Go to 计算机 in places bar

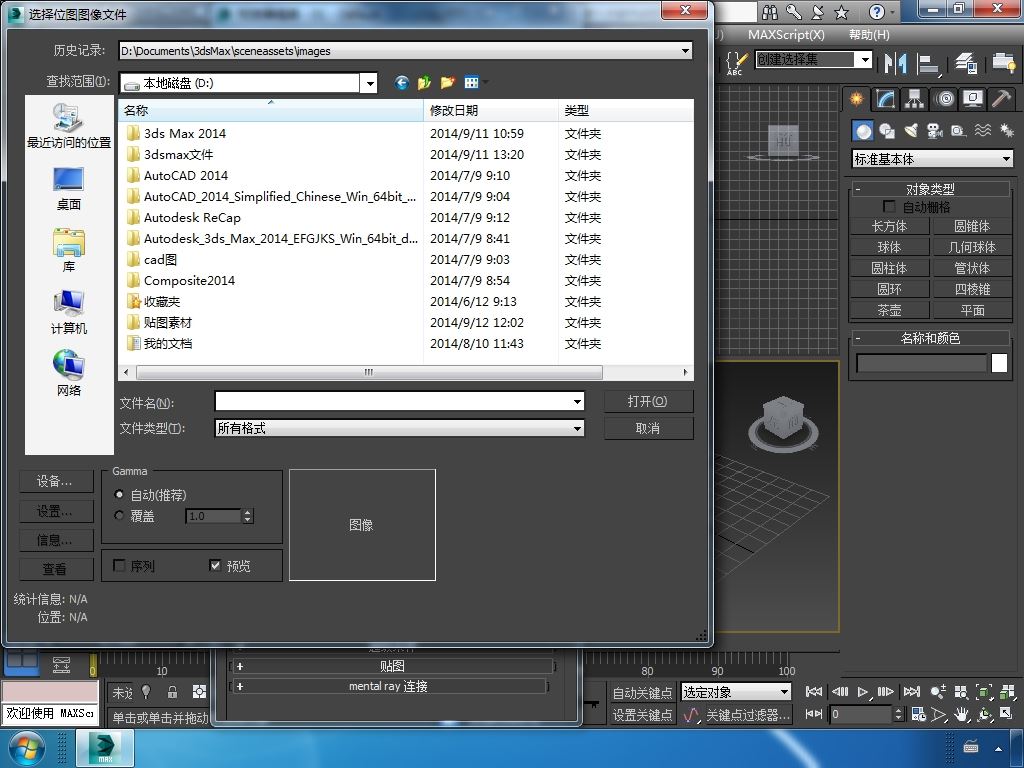click(69, 312)
